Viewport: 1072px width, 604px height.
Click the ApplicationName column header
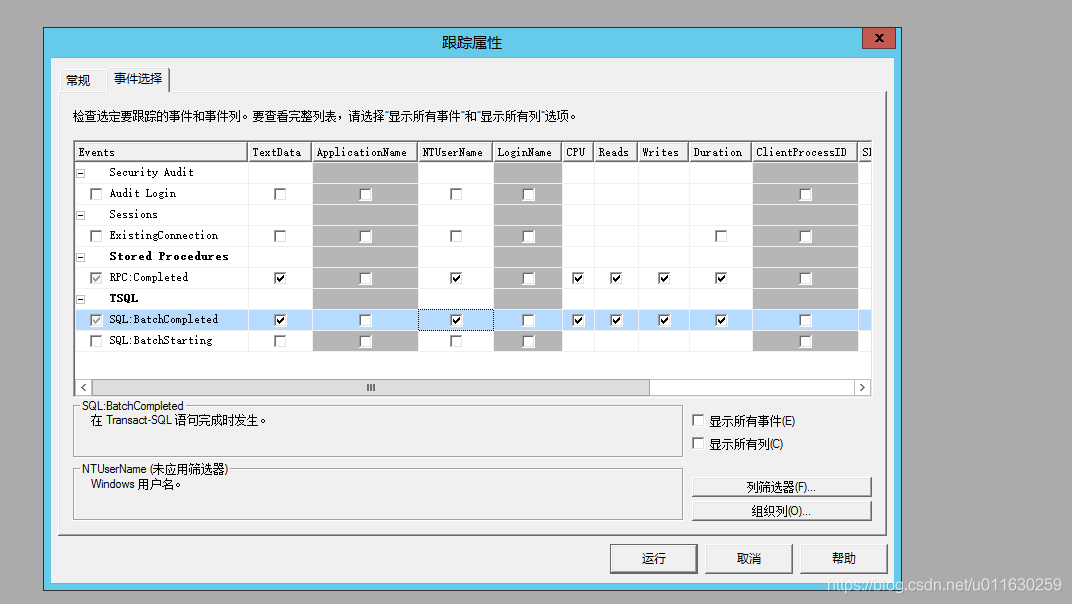tap(365, 153)
